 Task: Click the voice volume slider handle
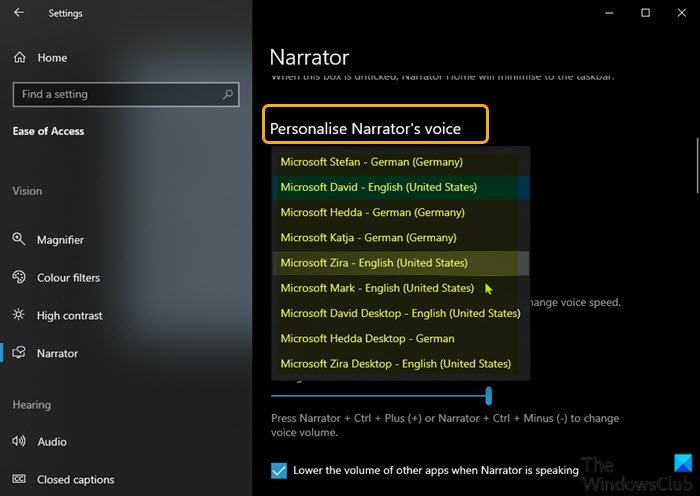pos(489,396)
